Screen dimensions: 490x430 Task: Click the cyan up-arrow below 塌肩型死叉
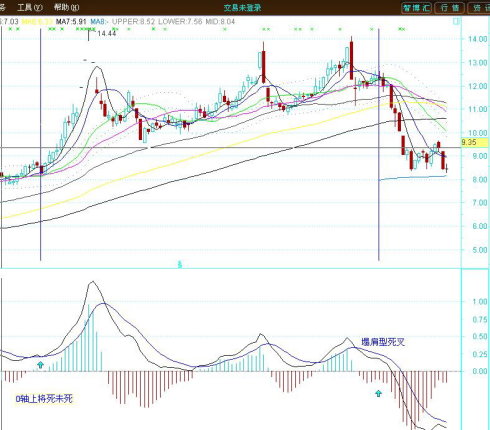378,393
